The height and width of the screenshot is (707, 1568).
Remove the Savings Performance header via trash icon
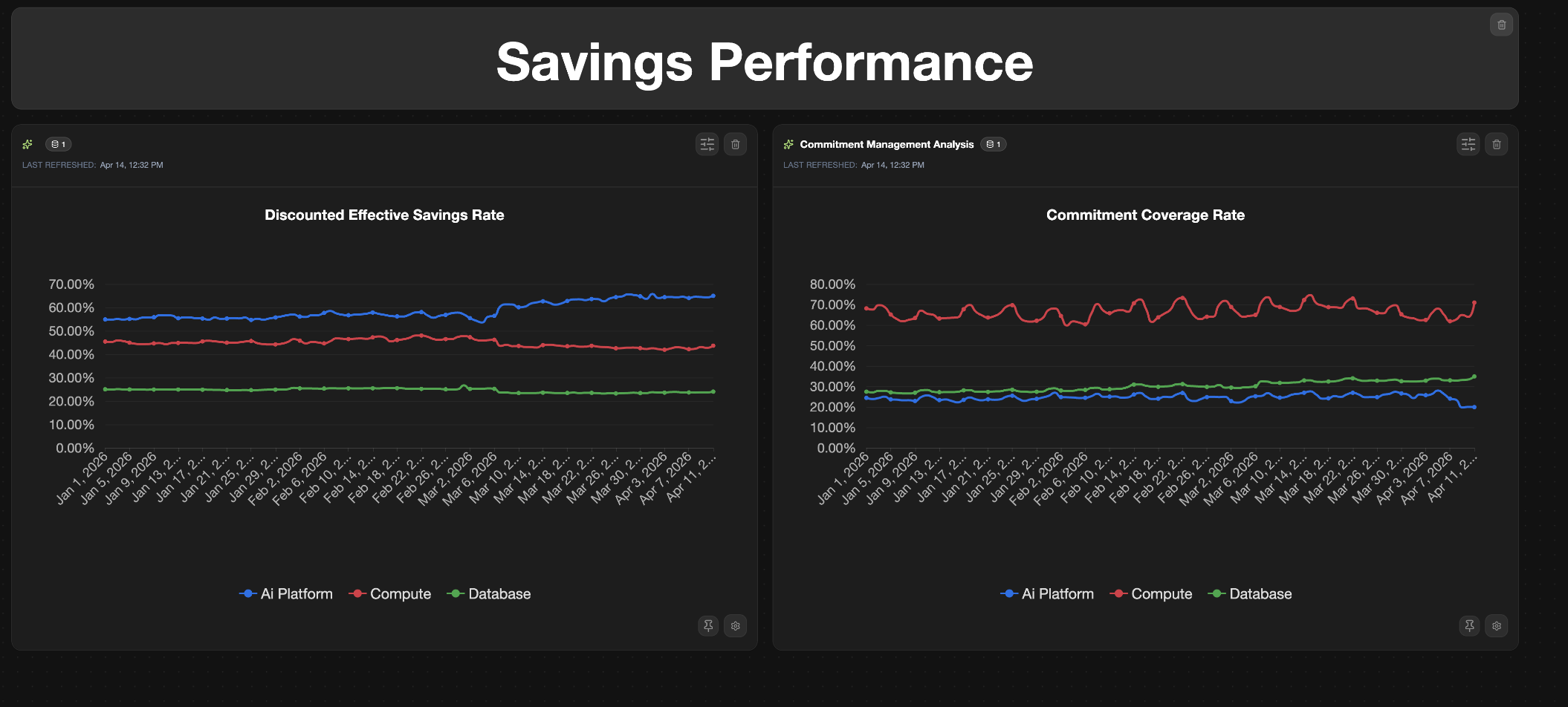tap(1501, 25)
